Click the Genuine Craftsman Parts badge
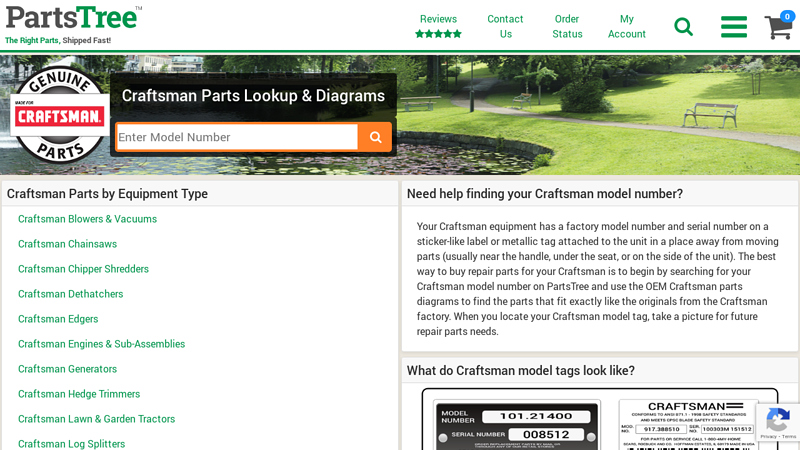 tap(60, 115)
